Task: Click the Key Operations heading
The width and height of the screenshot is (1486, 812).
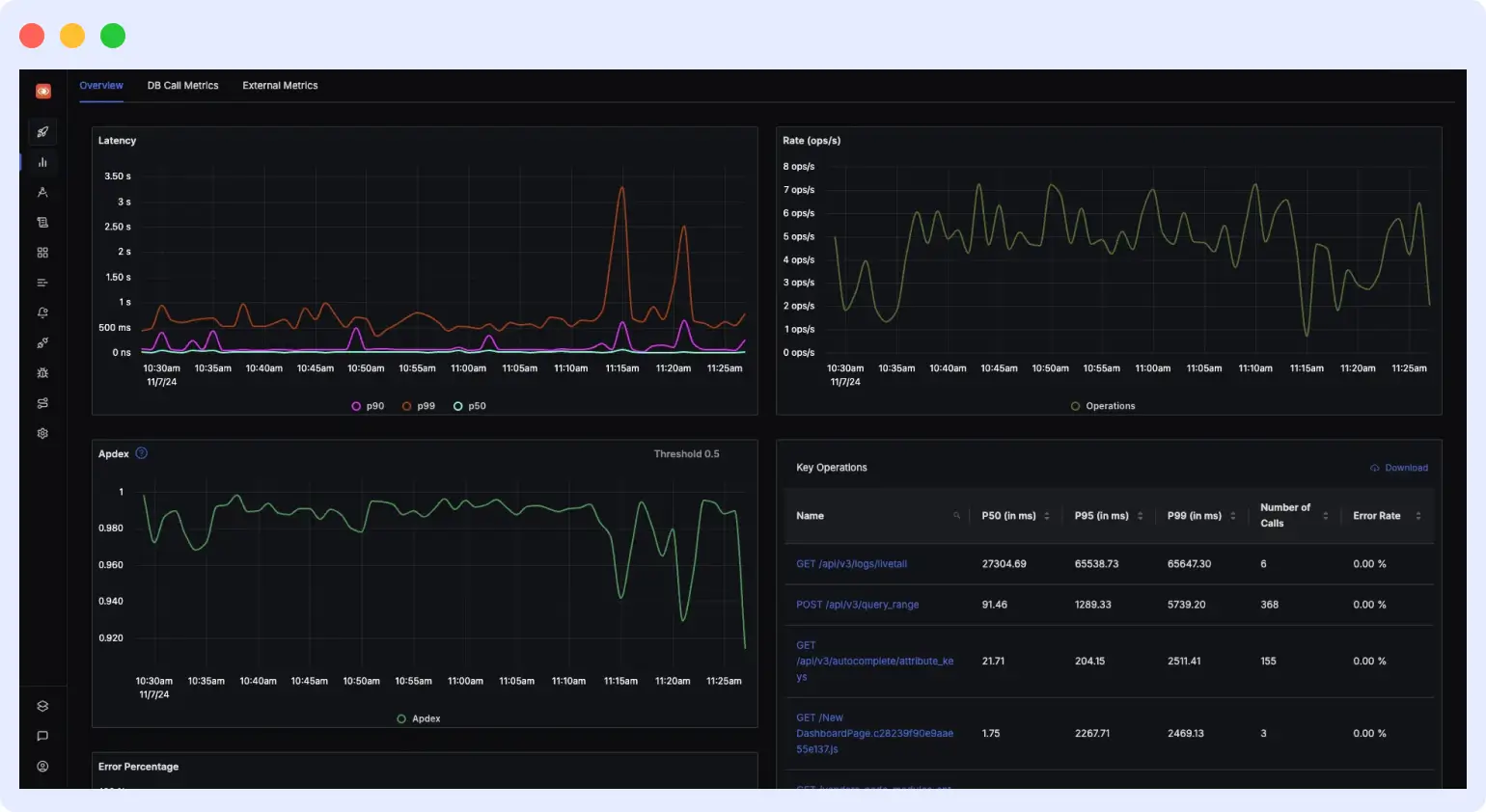Action: (831, 468)
